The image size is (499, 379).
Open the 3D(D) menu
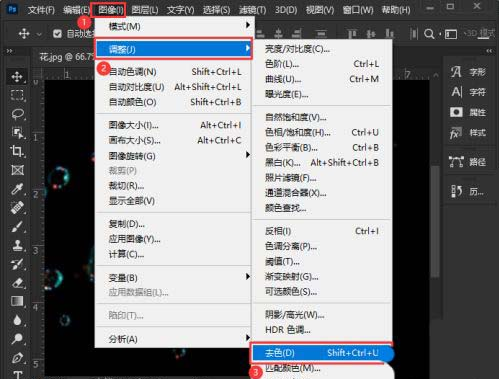(x=286, y=10)
